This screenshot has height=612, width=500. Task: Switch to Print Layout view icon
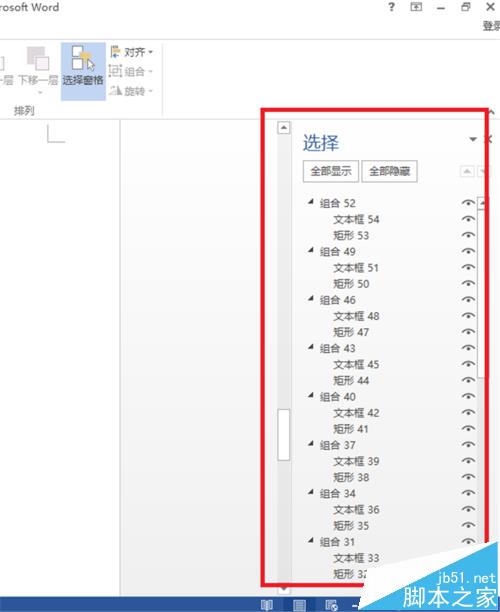(299, 605)
